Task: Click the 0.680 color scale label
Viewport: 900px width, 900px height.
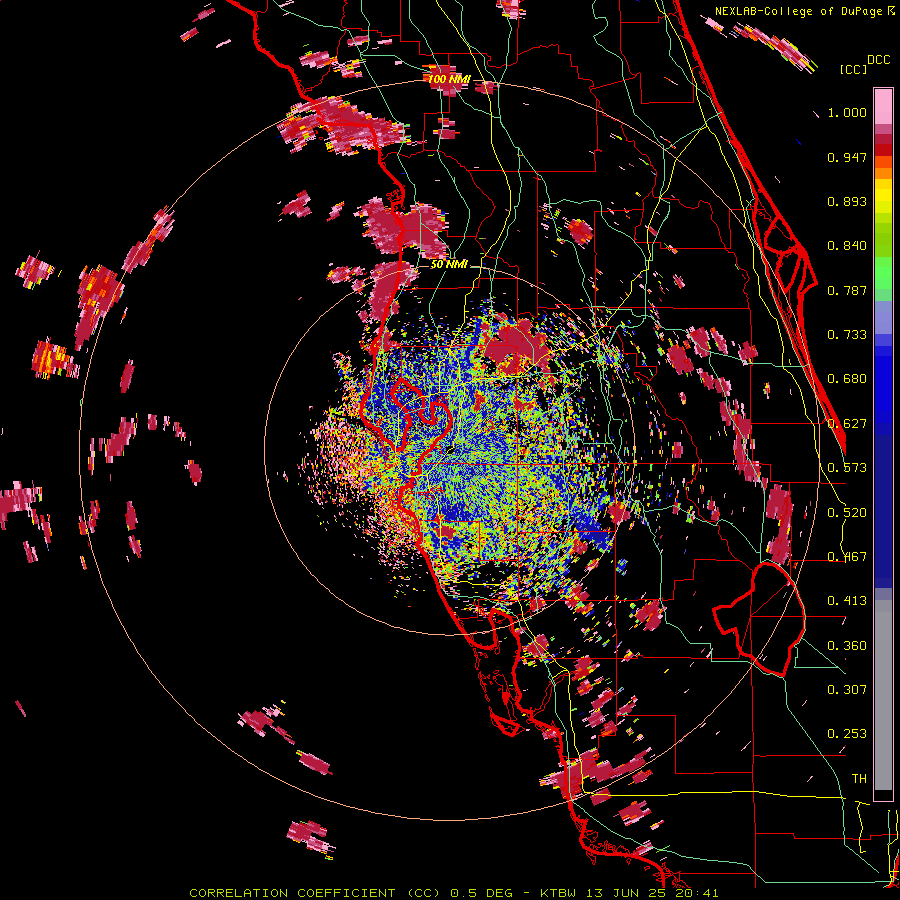Action: [x=847, y=379]
